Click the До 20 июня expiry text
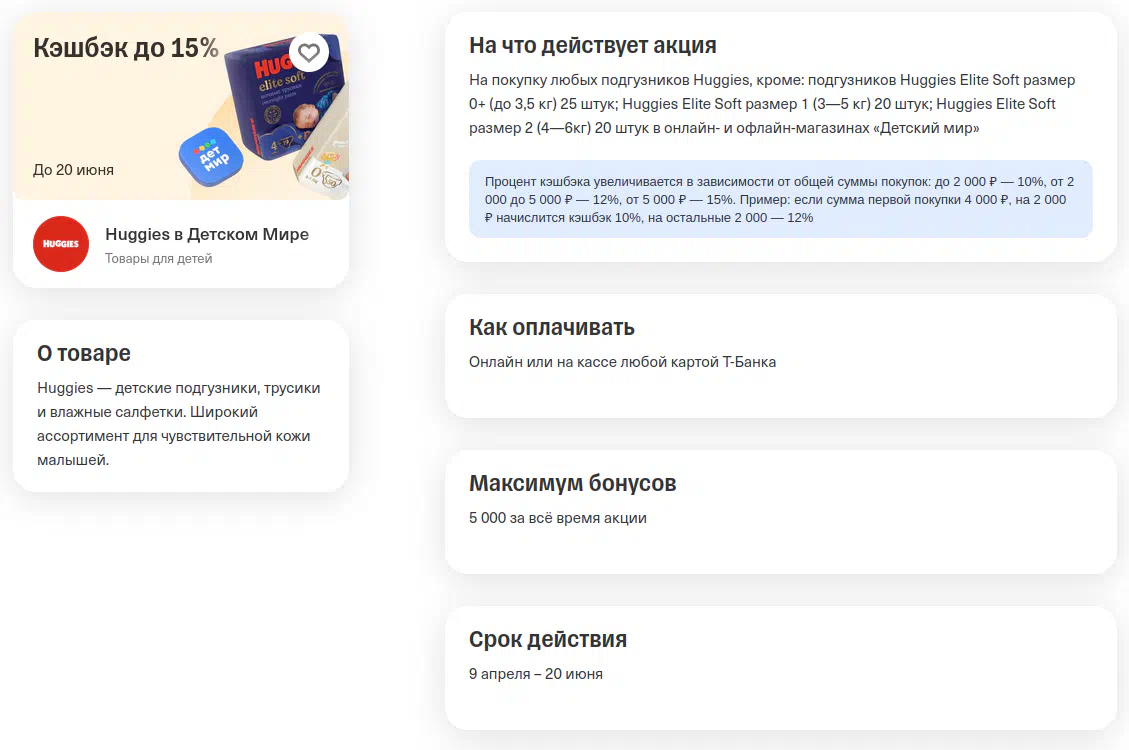 tap(73, 170)
